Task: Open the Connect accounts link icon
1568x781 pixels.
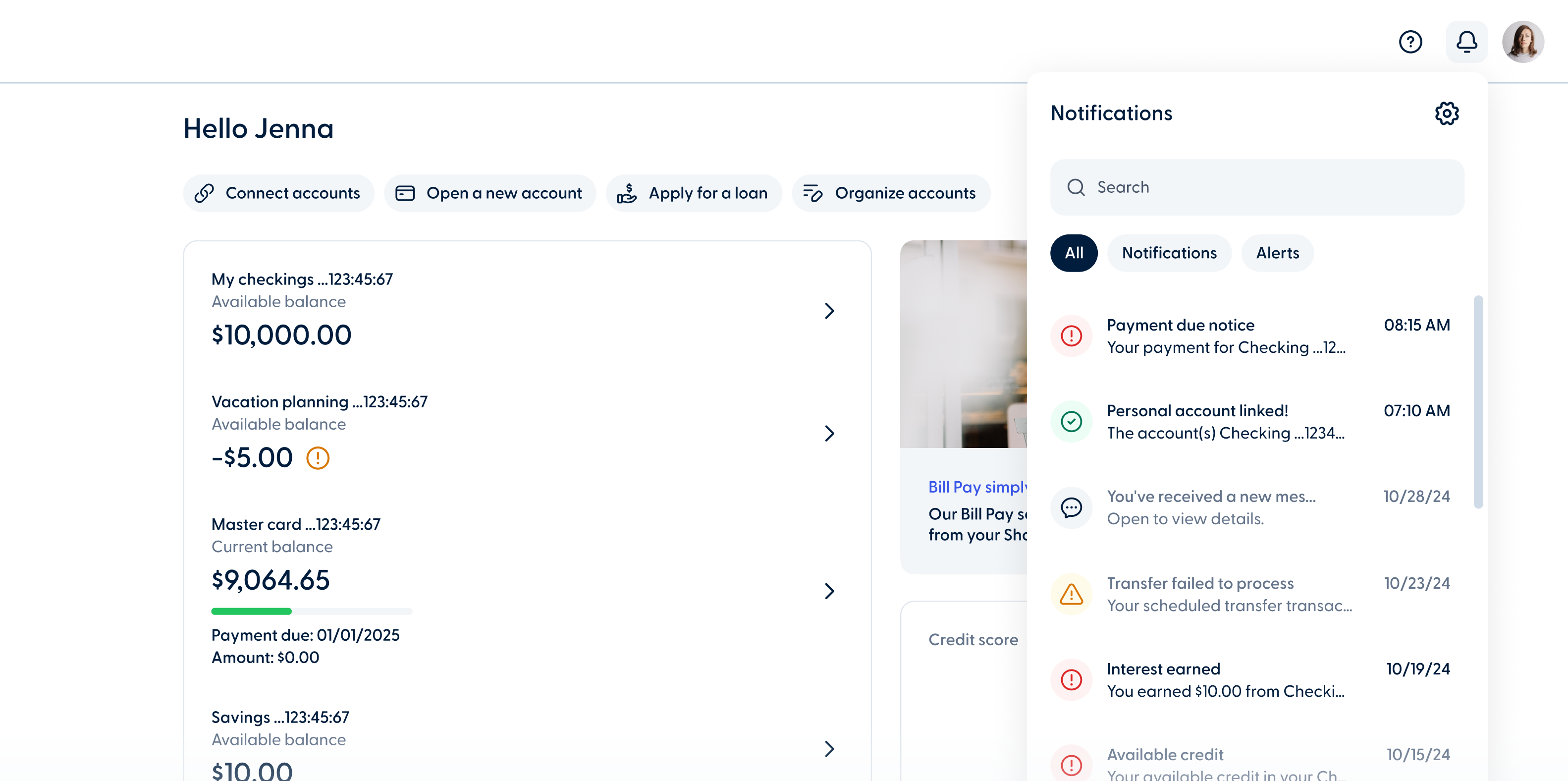Action: pyautogui.click(x=205, y=193)
